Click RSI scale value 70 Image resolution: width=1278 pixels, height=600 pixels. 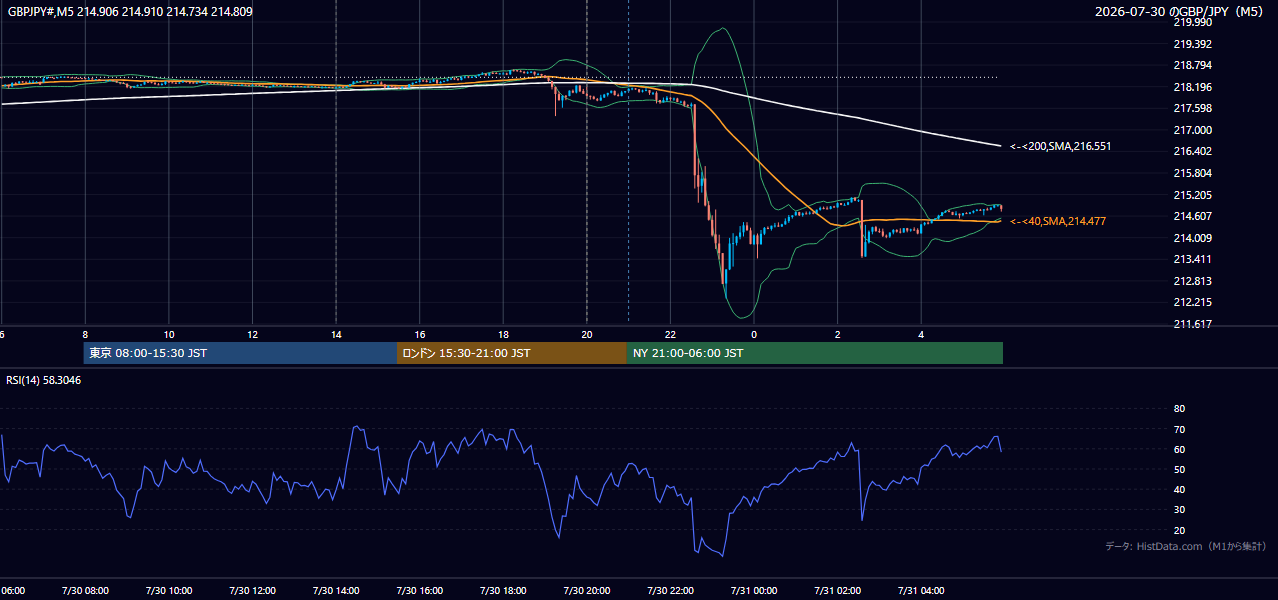(1179, 429)
